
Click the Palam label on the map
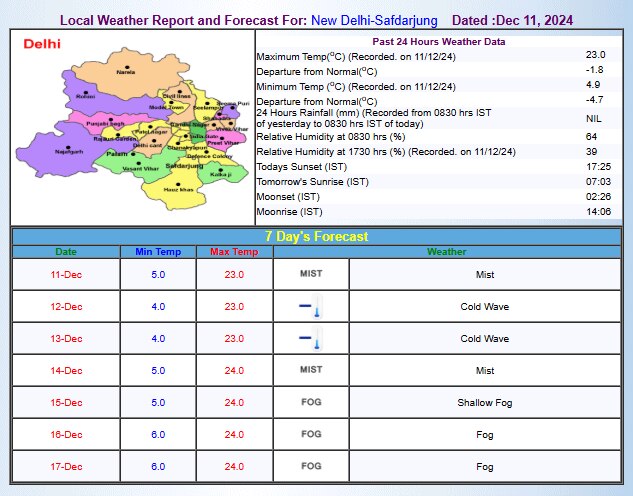tap(117, 155)
